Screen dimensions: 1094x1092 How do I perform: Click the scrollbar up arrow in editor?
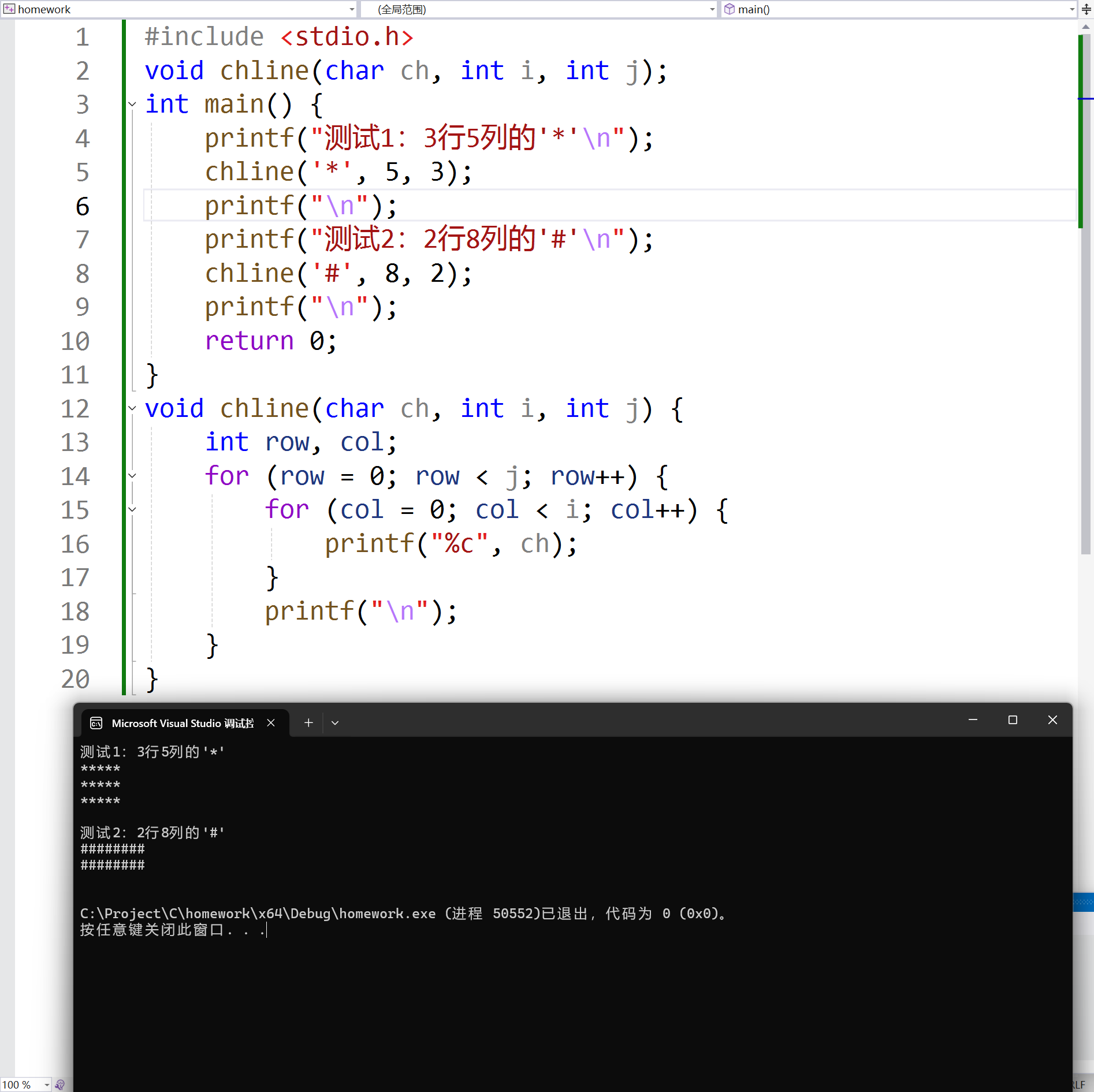[x=1086, y=27]
